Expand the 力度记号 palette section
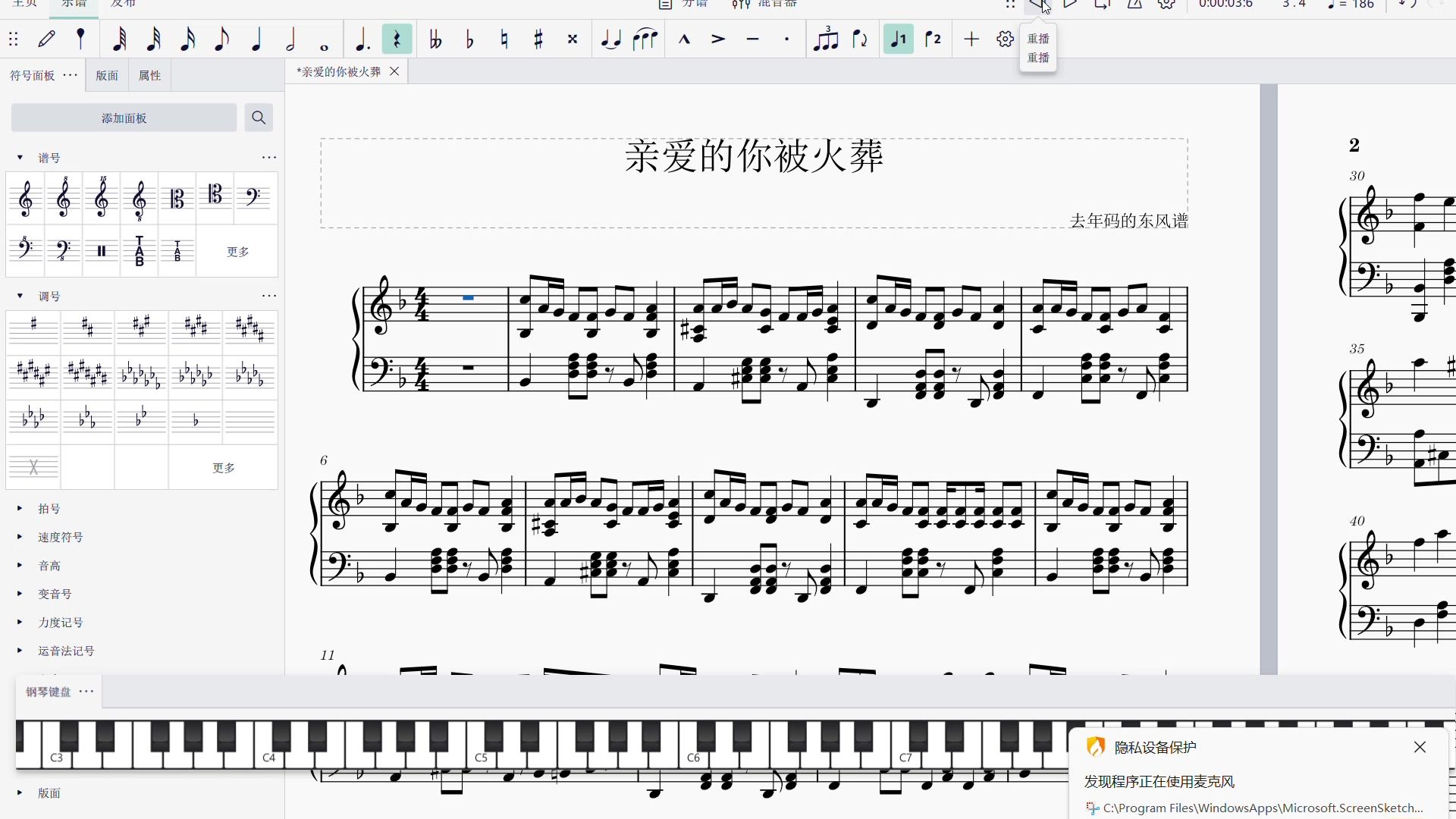 [x=61, y=623]
